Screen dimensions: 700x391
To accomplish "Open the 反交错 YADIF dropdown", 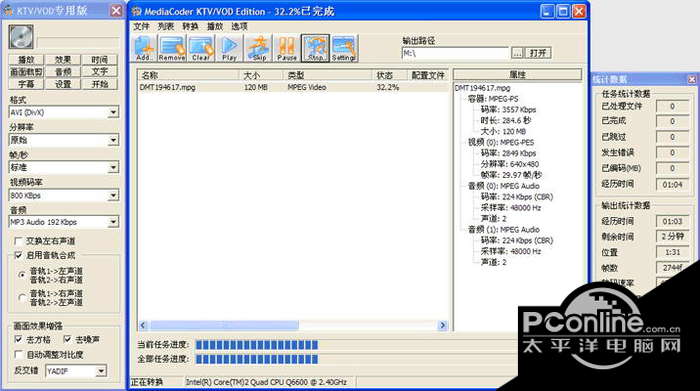I will pos(101,371).
